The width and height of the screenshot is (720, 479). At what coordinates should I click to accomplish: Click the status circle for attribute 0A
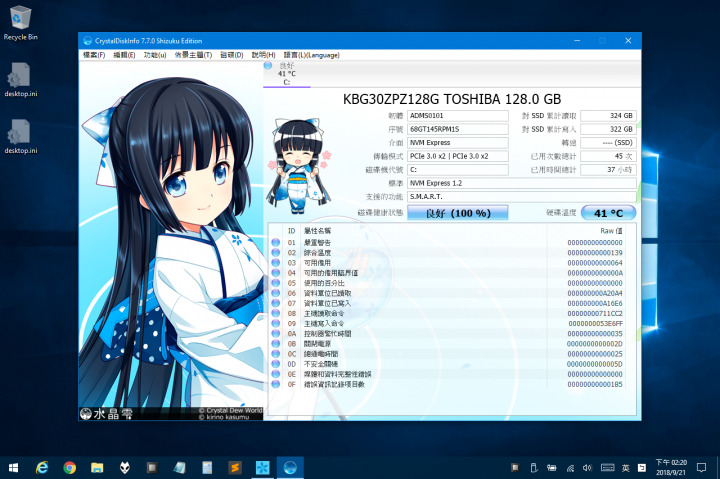click(276, 333)
